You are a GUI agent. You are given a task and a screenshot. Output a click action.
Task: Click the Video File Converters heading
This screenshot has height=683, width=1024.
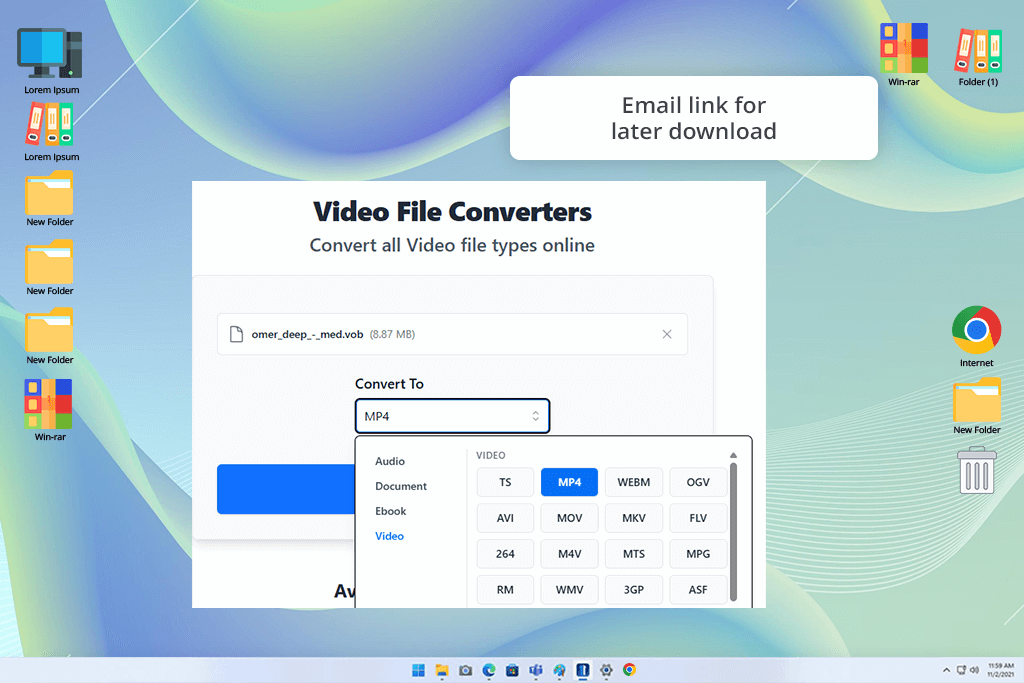click(x=452, y=212)
